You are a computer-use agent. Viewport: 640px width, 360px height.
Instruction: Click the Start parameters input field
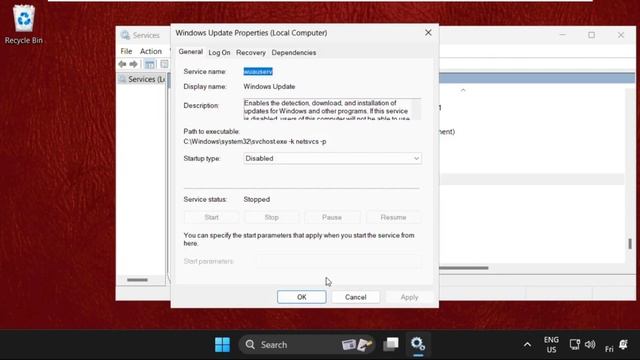coord(339,261)
